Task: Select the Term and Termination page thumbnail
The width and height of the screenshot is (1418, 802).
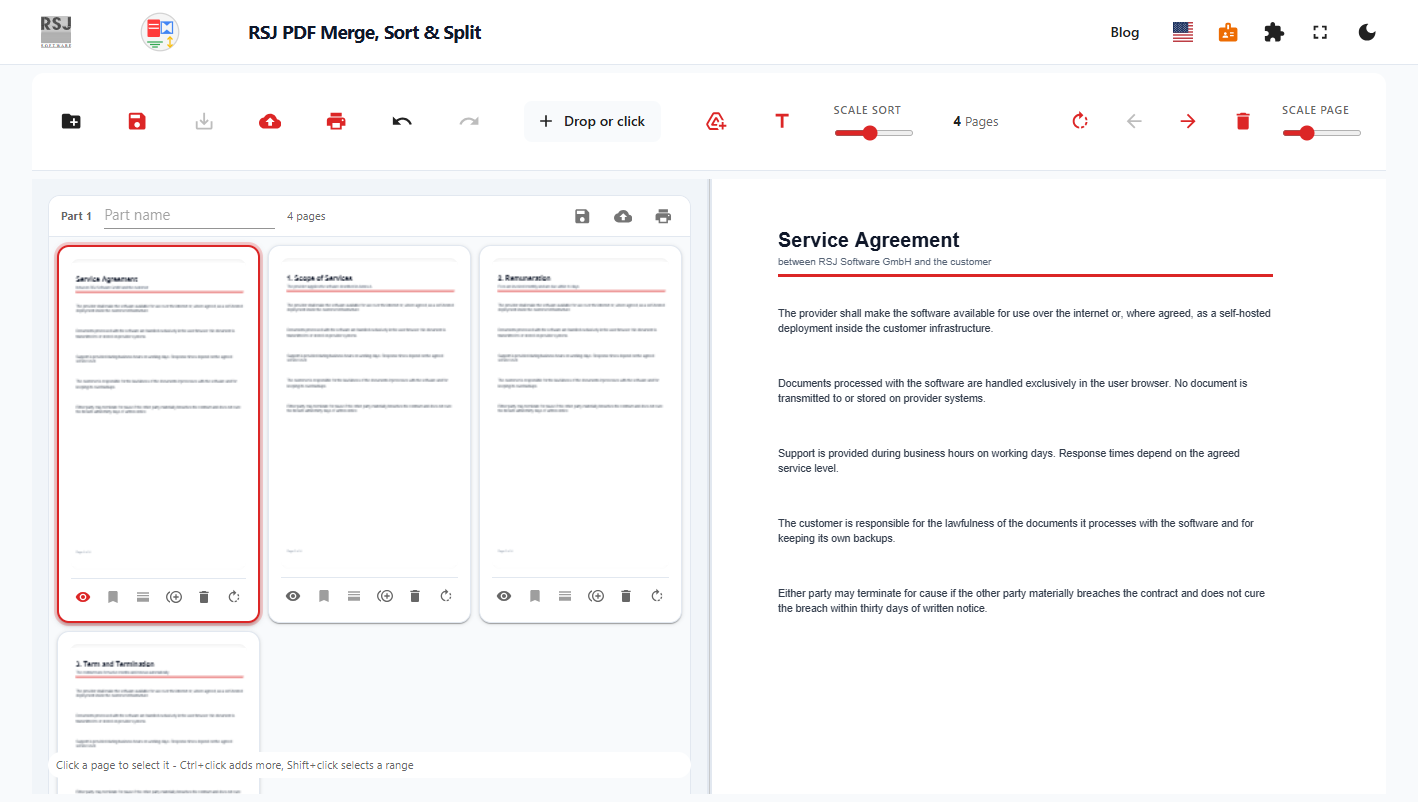Action: (x=159, y=712)
